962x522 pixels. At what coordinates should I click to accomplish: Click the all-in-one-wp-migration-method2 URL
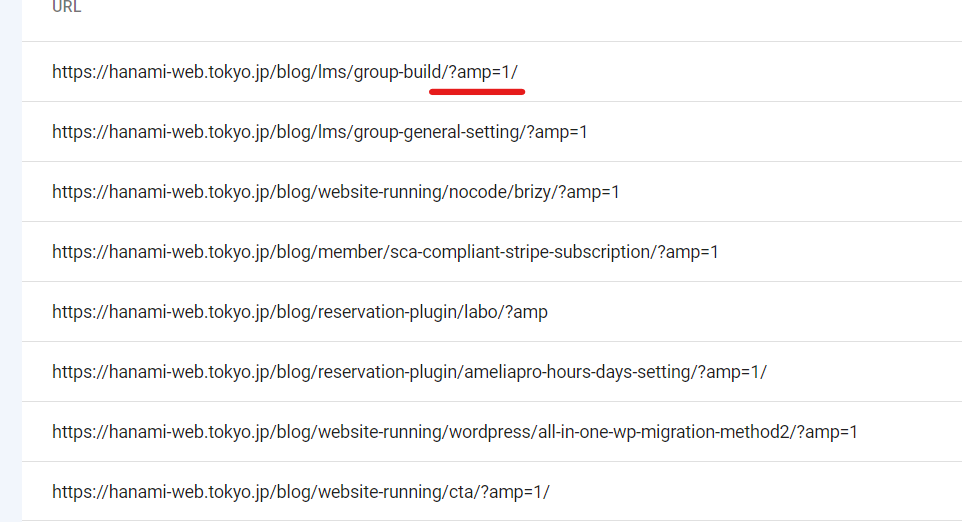pyautogui.click(x=455, y=432)
